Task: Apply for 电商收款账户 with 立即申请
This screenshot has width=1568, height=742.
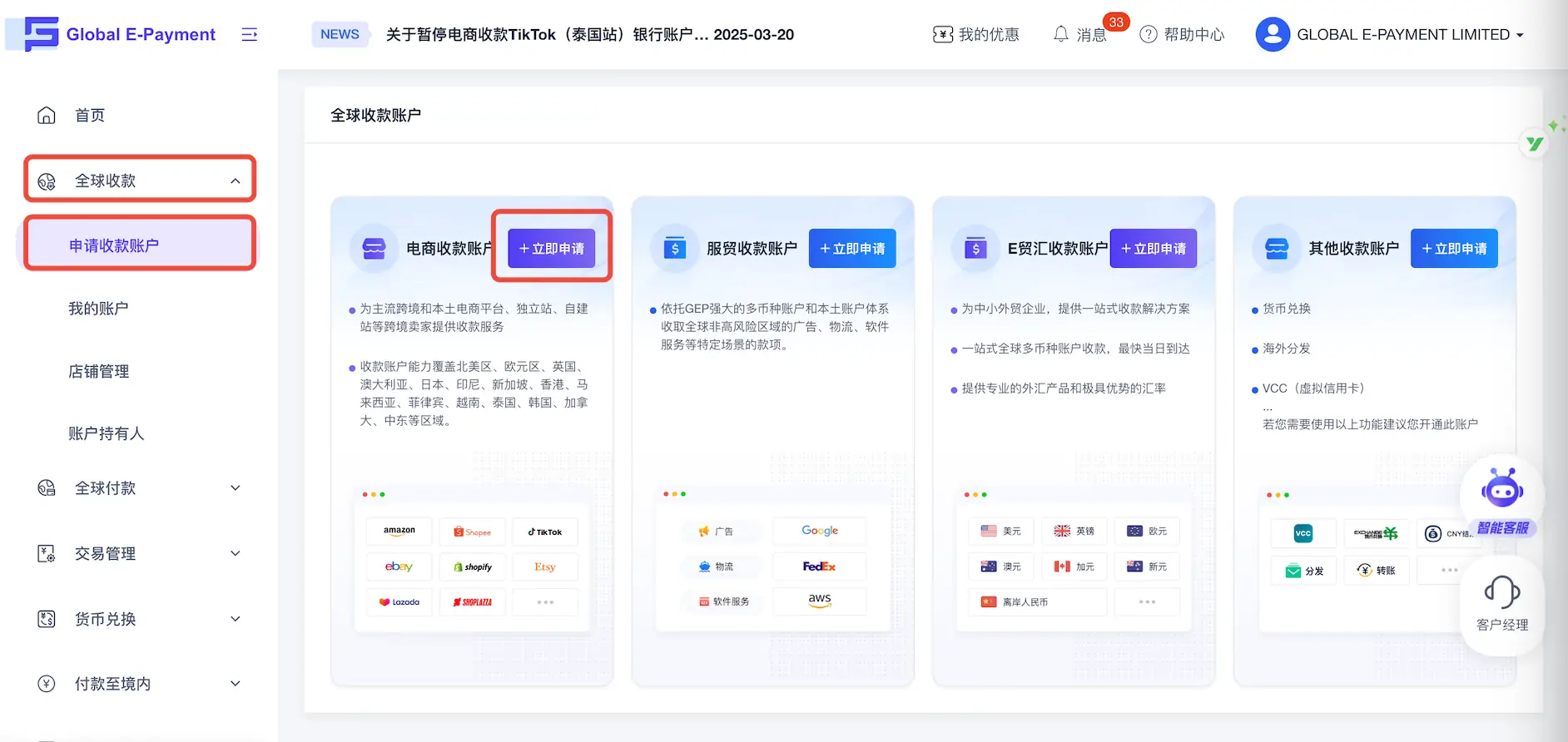Action: [552, 248]
